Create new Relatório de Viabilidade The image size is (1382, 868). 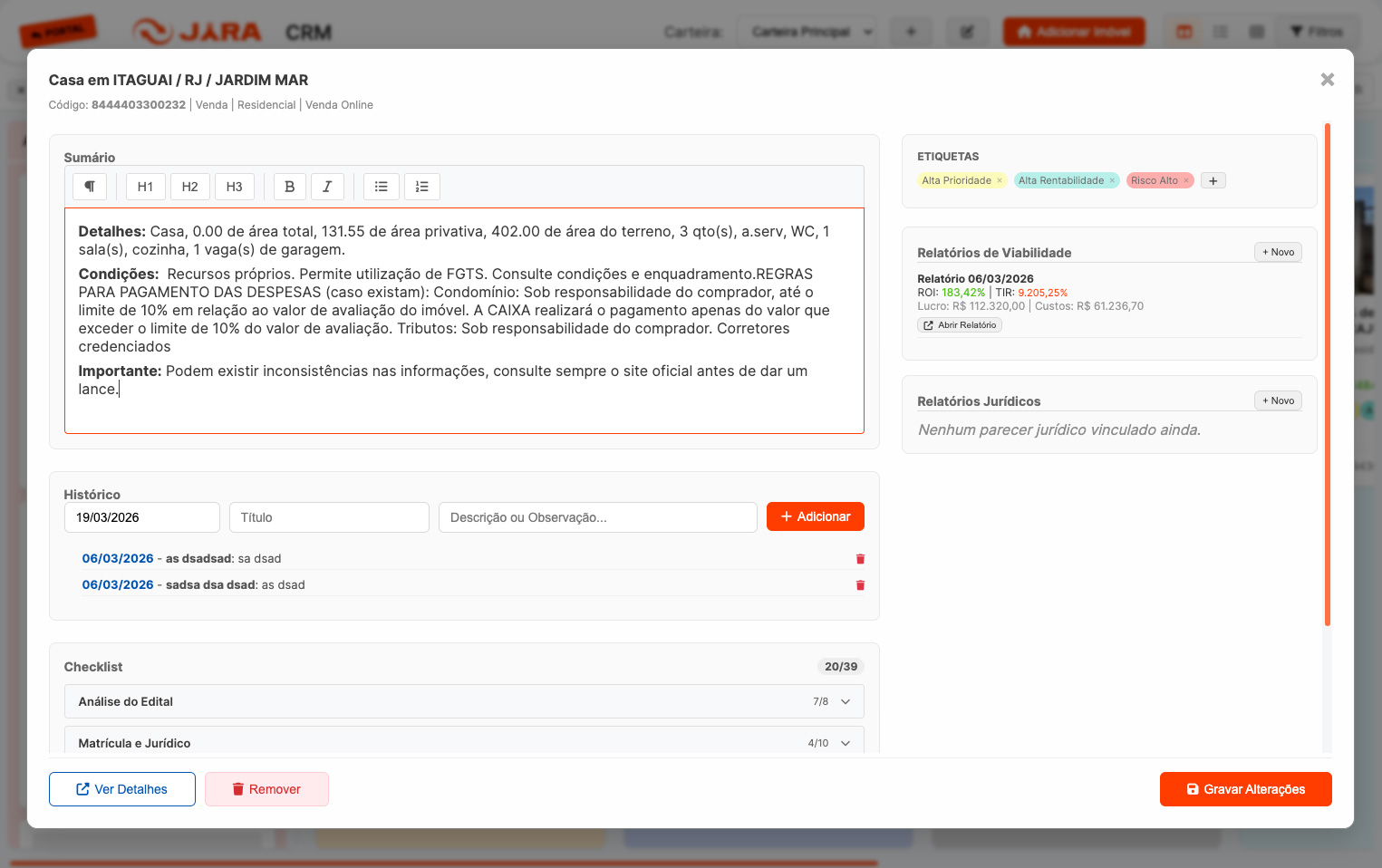[1278, 252]
